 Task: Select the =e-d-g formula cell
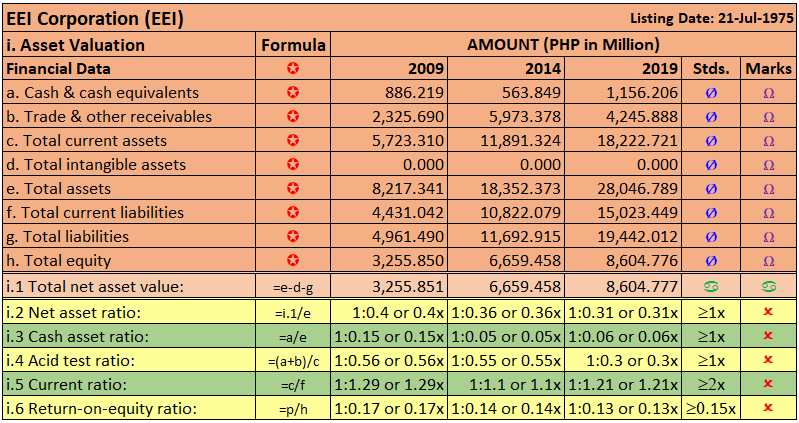point(293,286)
